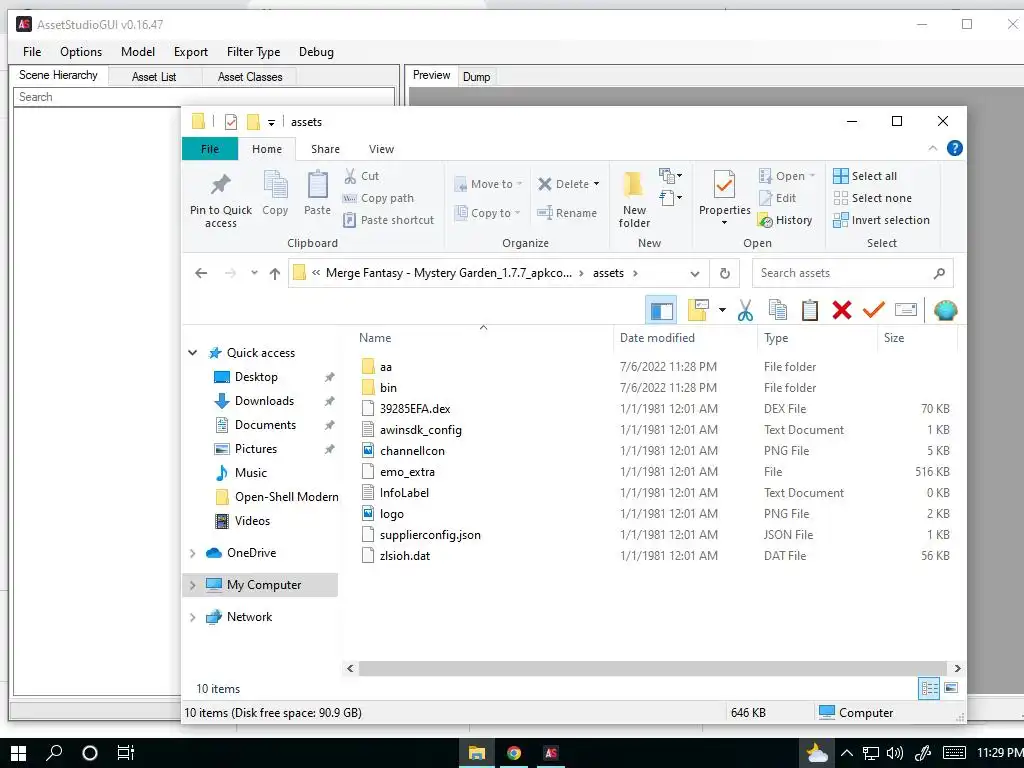Click the Copy ribbon icon

[275, 185]
